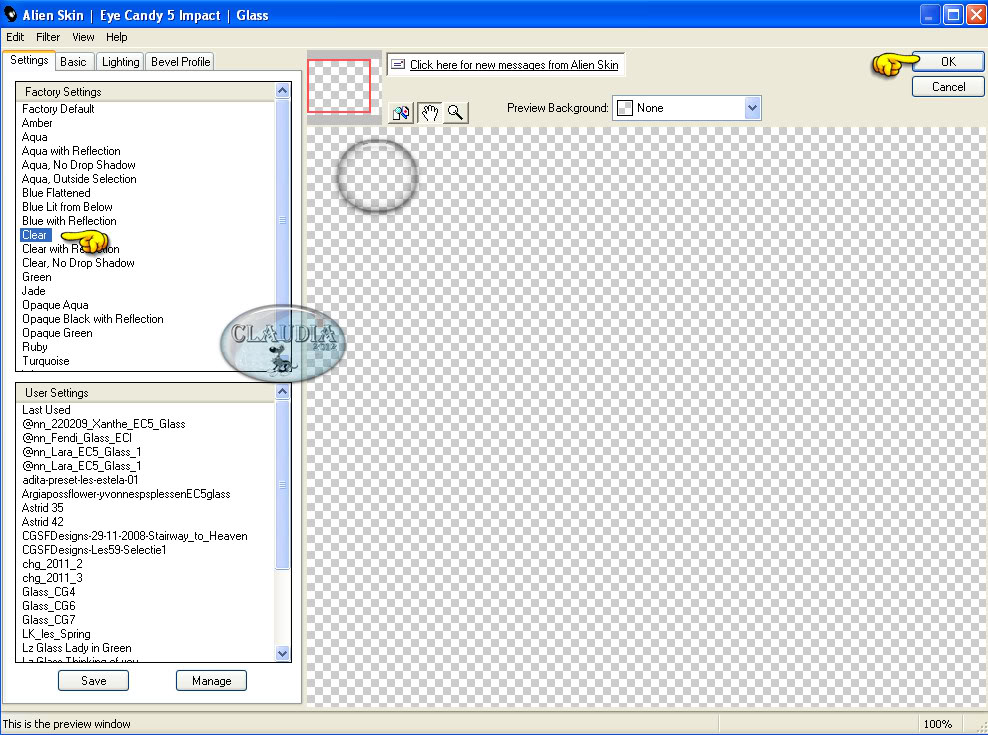Select Last Used user setting
The height and width of the screenshot is (735, 988).
(46, 410)
